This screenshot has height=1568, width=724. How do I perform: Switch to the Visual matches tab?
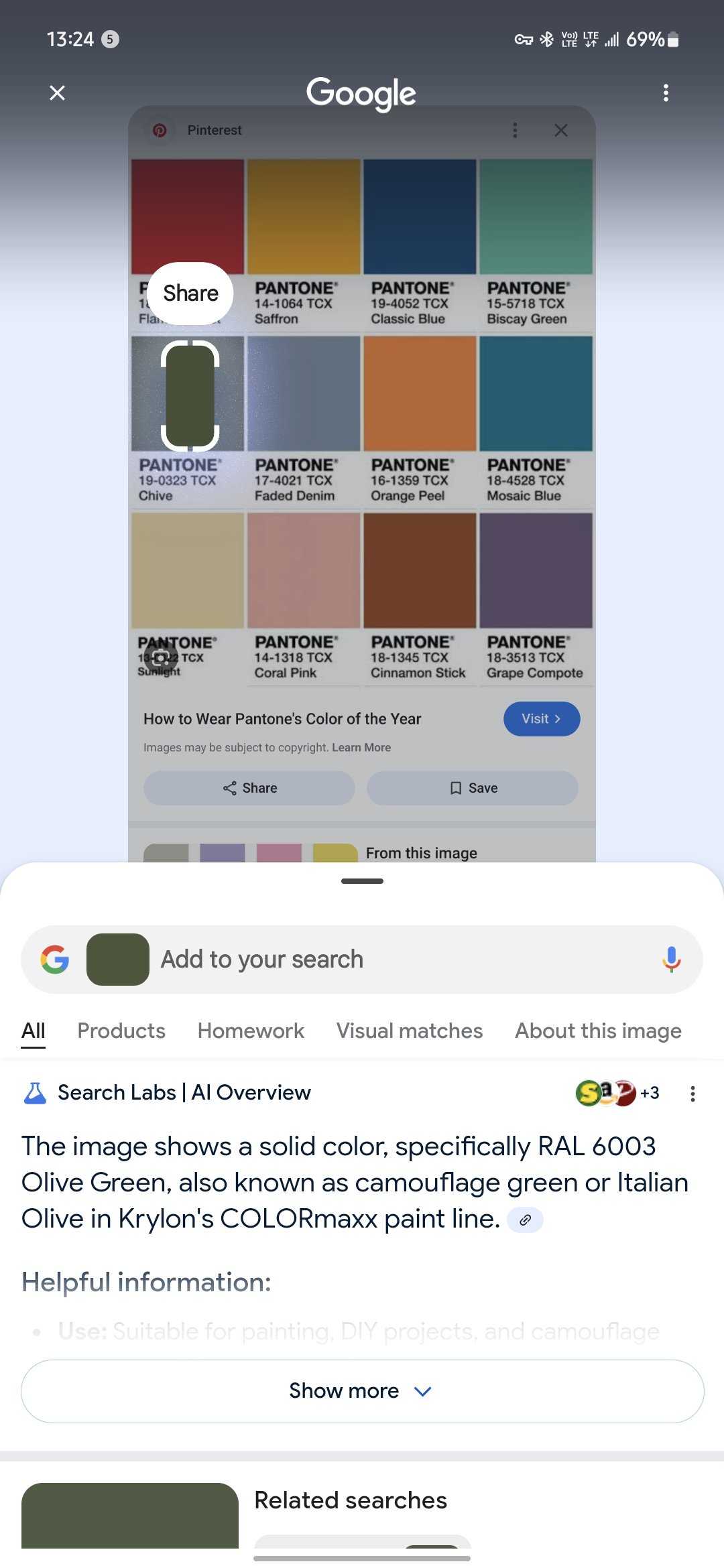click(410, 1031)
